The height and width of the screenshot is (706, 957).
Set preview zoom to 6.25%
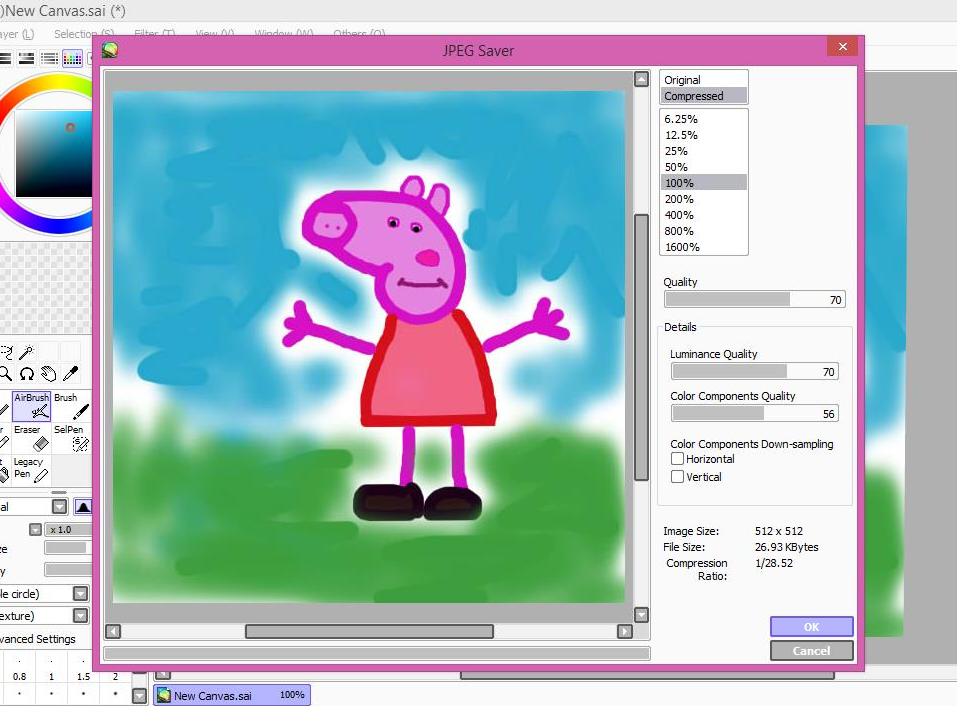point(704,119)
